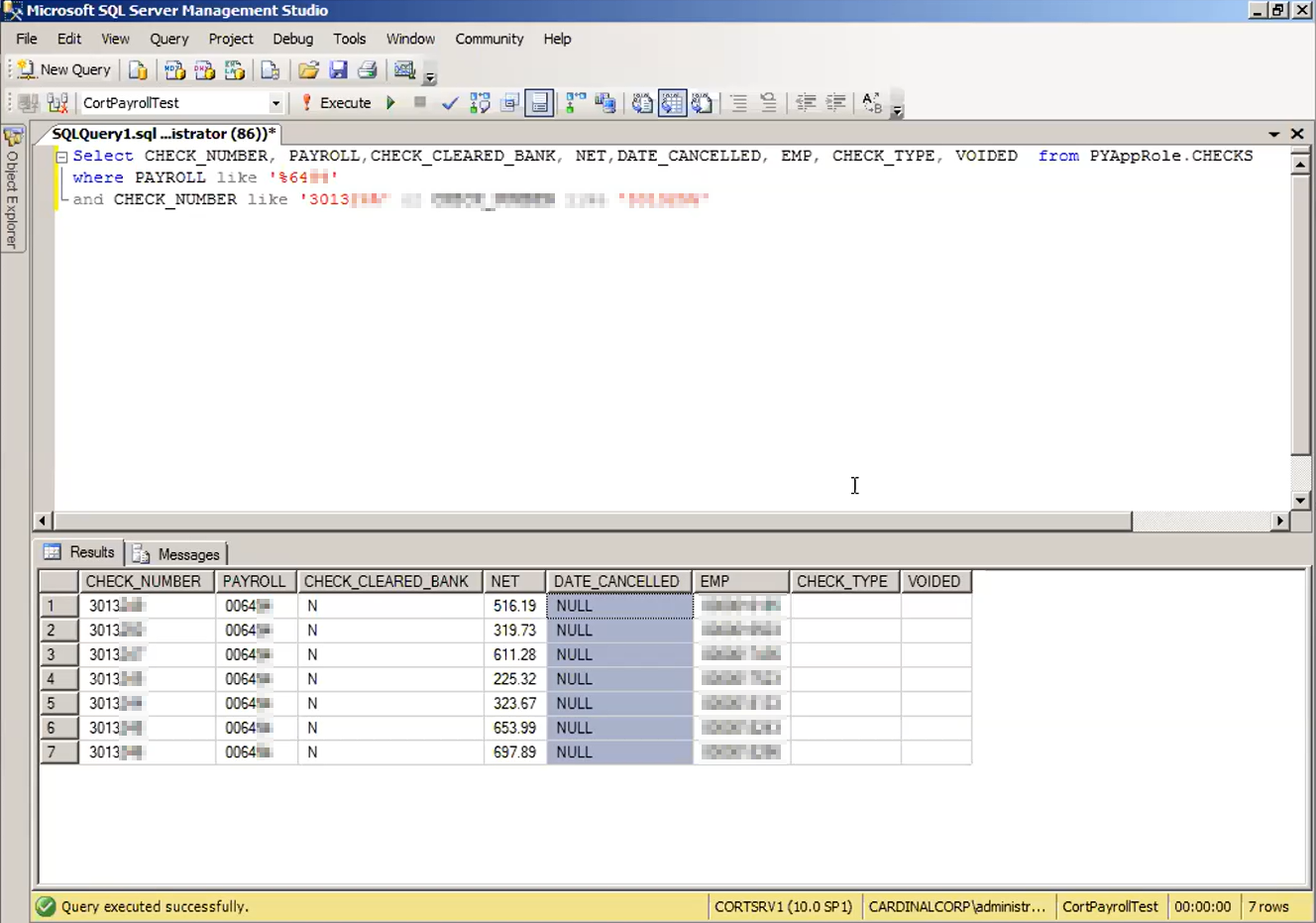Parse the query with the checkmark icon
1316x923 pixels.
click(x=450, y=103)
